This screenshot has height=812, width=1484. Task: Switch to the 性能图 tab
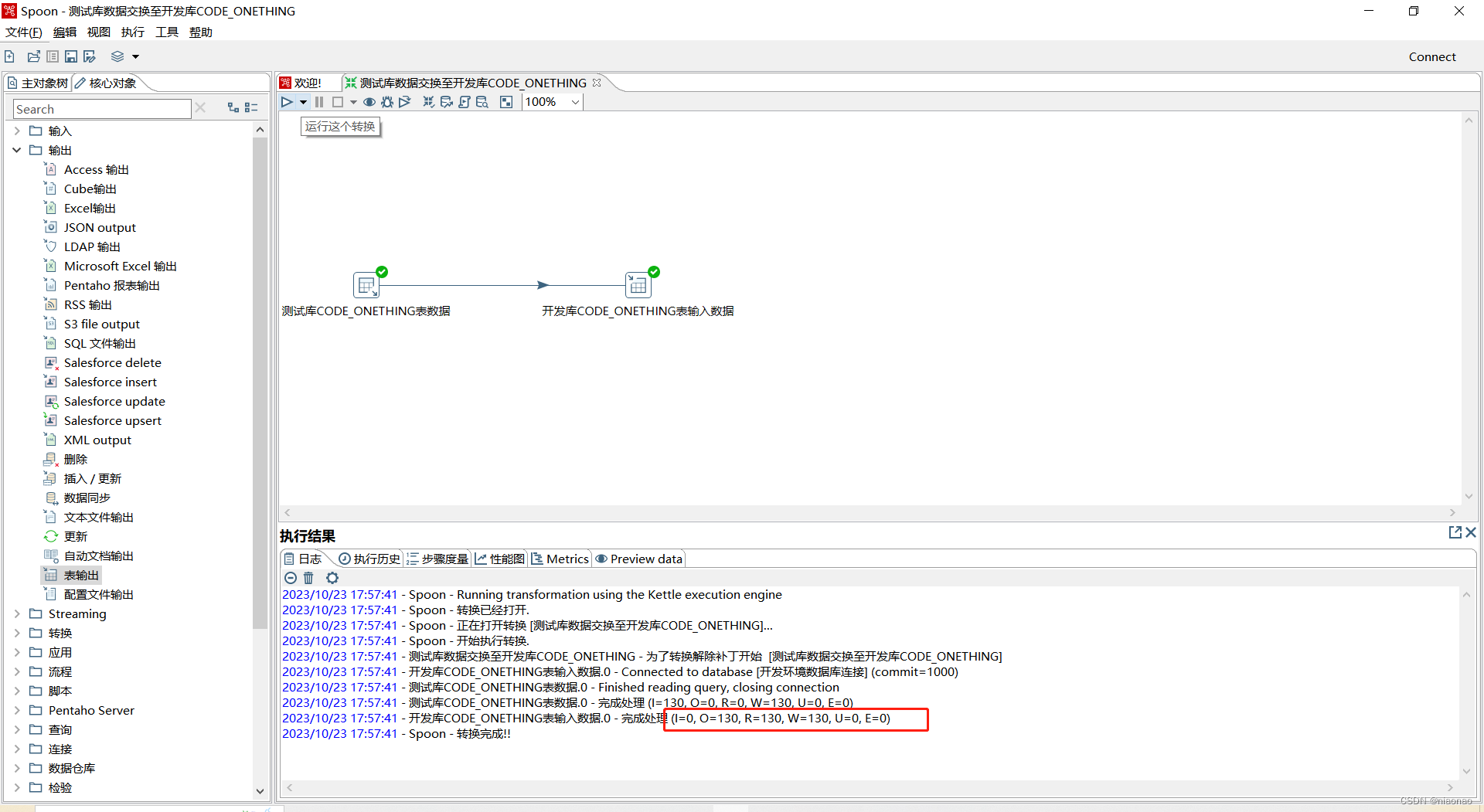click(500, 559)
